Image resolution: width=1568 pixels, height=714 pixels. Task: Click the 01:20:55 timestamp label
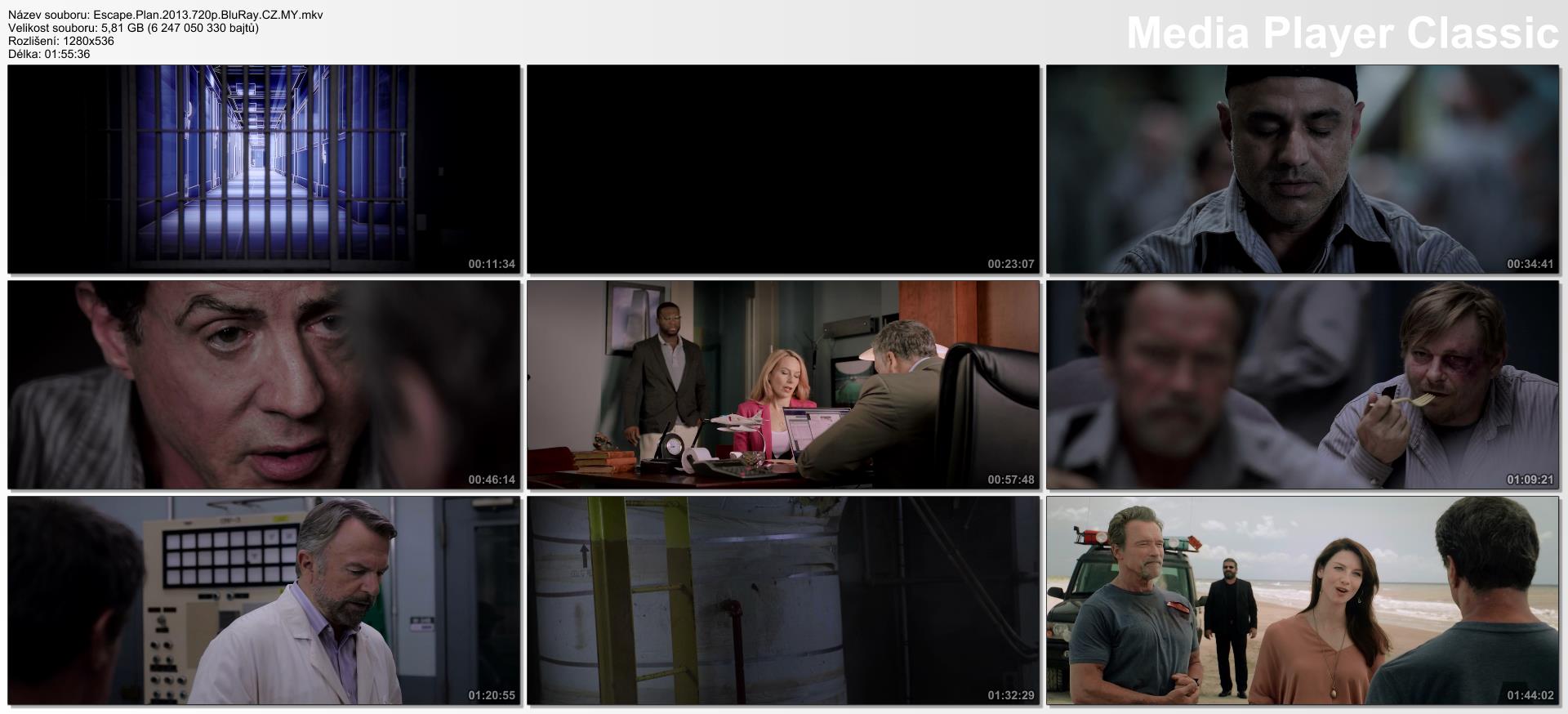pos(491,695)
